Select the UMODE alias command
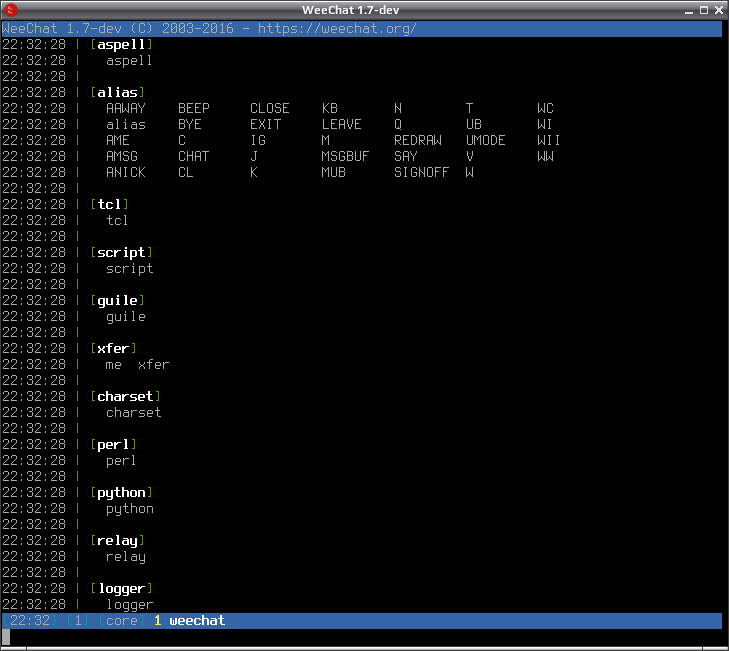729x651 pixels. 485,140
